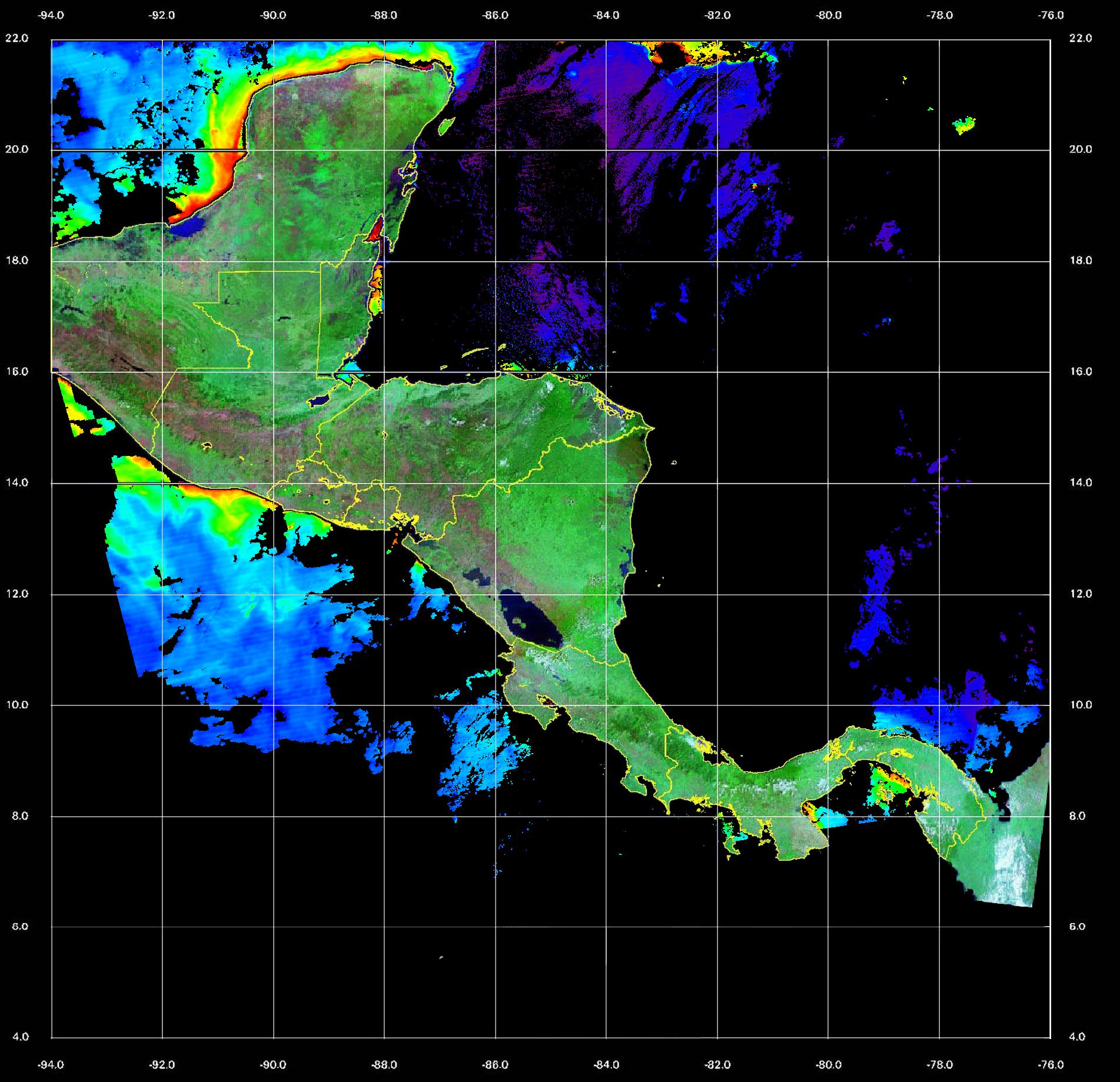Select Cozumel island off the Yucatán coast

447,125
